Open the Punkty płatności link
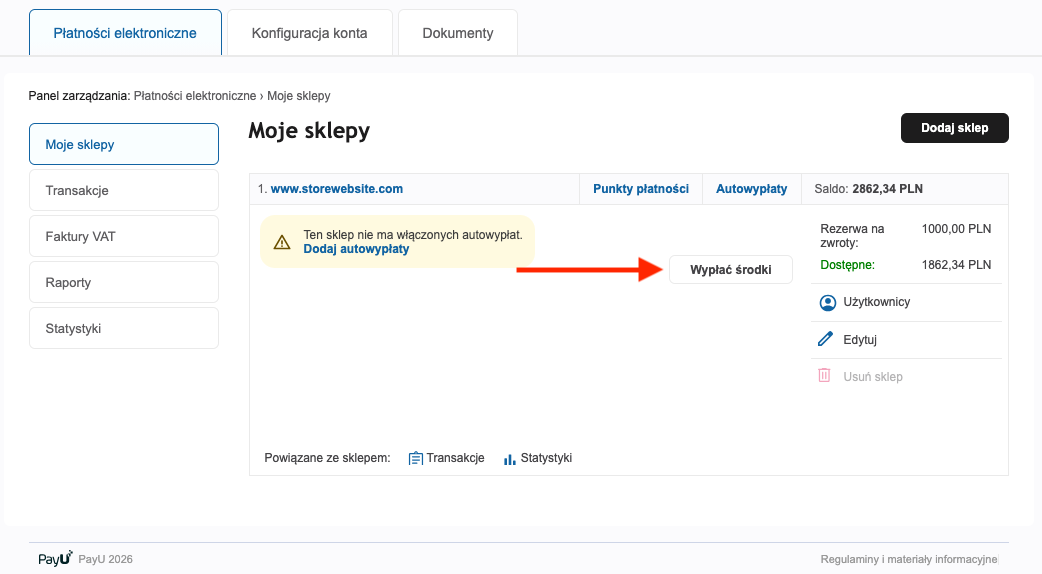Image resolution: width=1042 pixels, height=574 pixels. click(x=640, y=188)
